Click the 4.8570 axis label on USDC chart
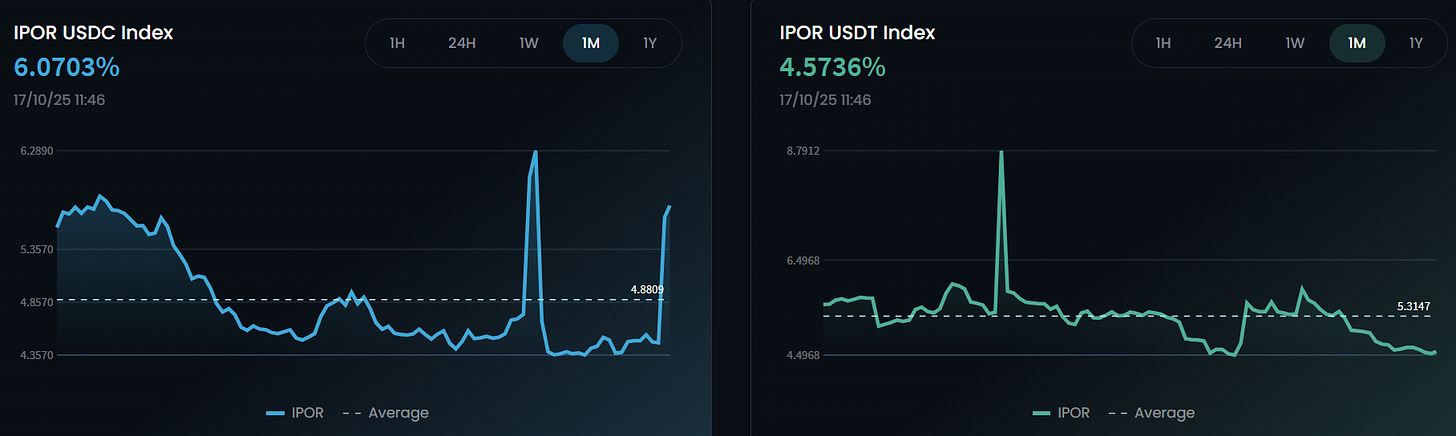The height and width of the screenshot is (436, 1456). tap(35, 301)
